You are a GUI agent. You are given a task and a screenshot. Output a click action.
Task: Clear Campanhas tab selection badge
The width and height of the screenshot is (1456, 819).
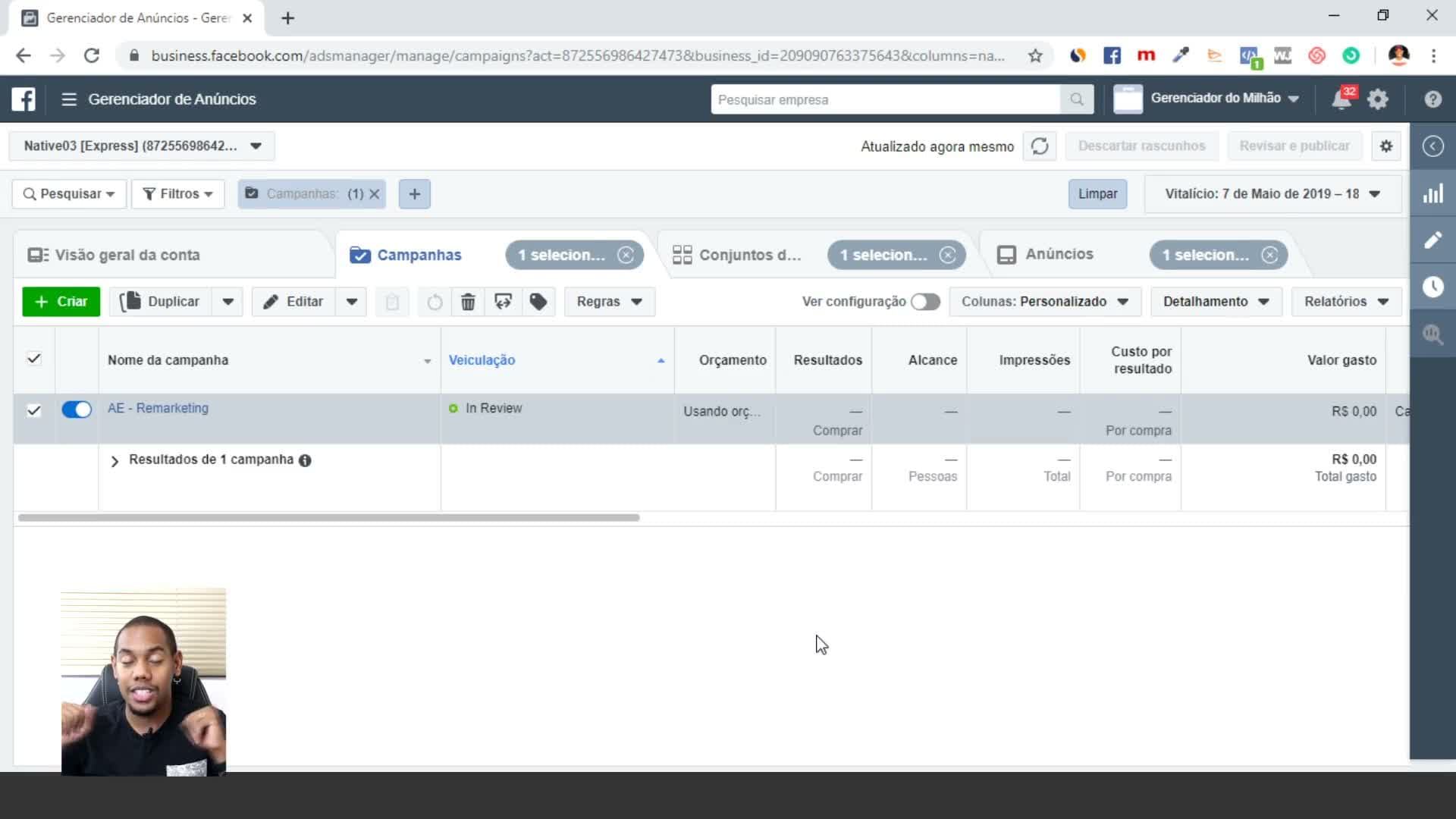coord(626,255)
